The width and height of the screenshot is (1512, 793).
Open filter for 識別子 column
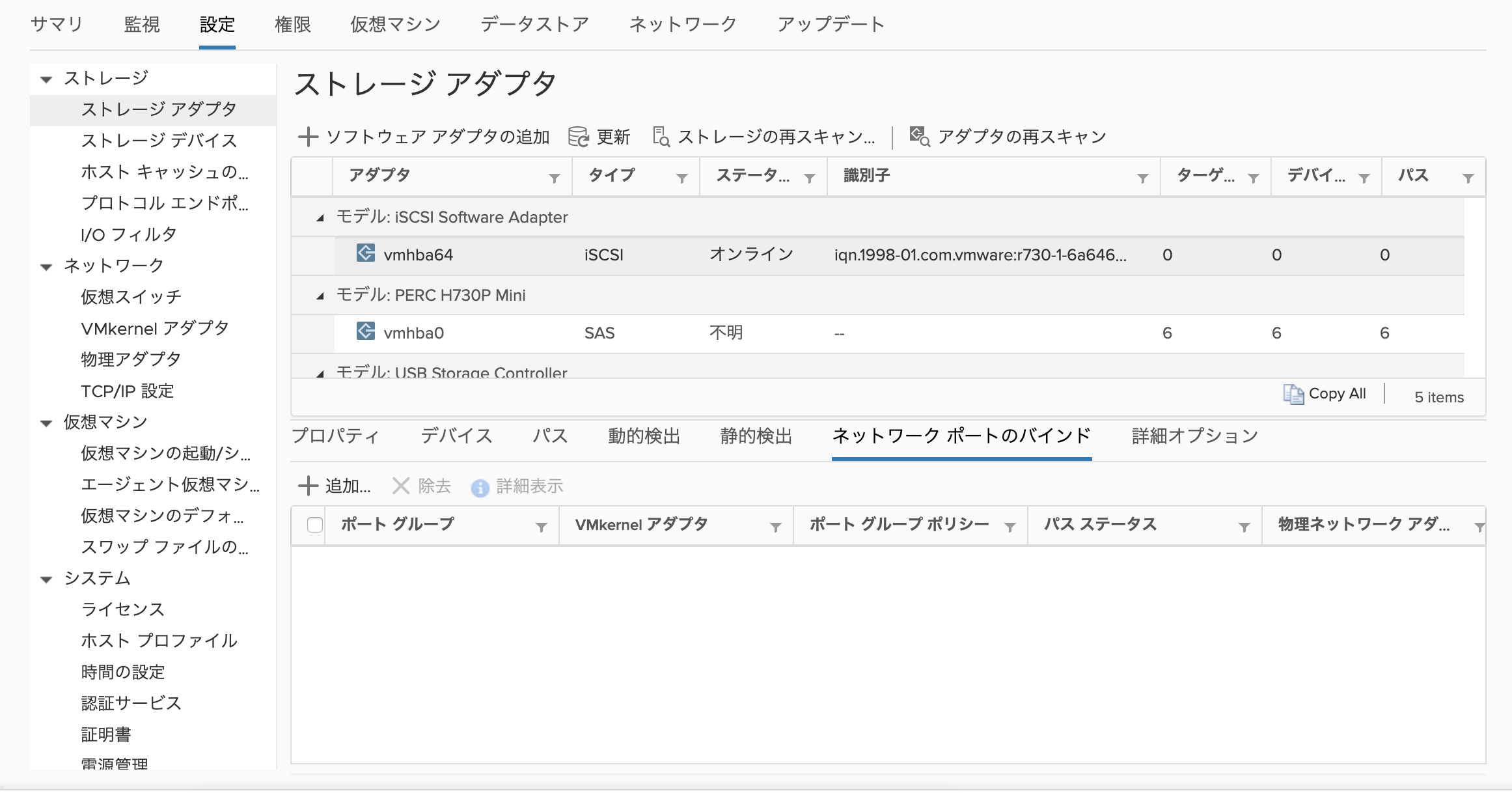point(1142,178)
